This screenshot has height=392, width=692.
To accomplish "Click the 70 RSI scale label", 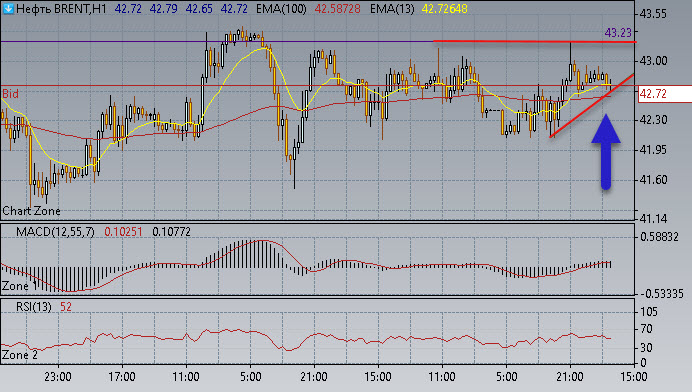I will [x=646, y=329].
